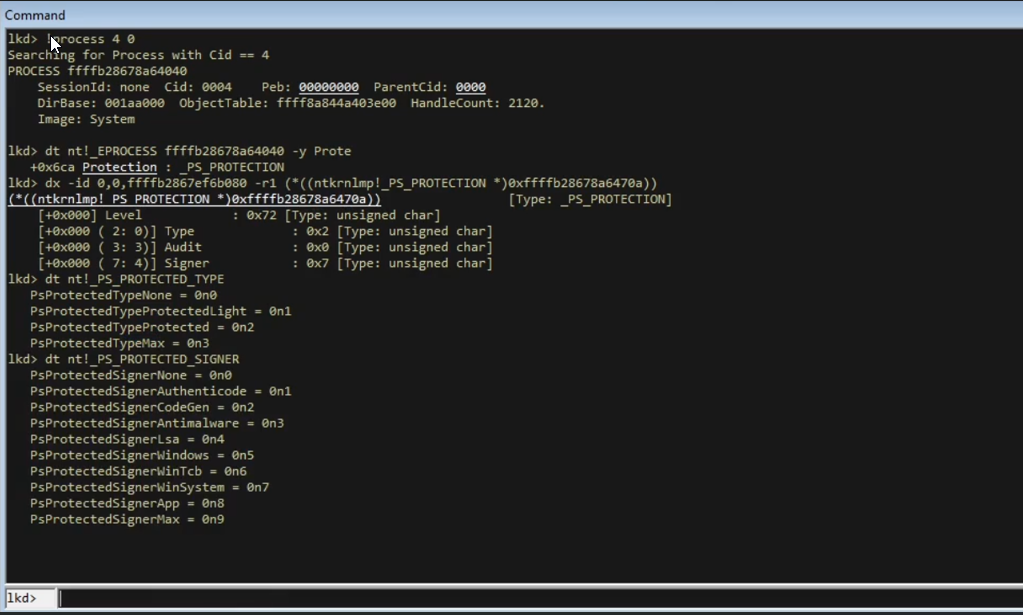Click the command input field at bottom
This screenshot has height=615, width=1023.
[x=540, y=598]
